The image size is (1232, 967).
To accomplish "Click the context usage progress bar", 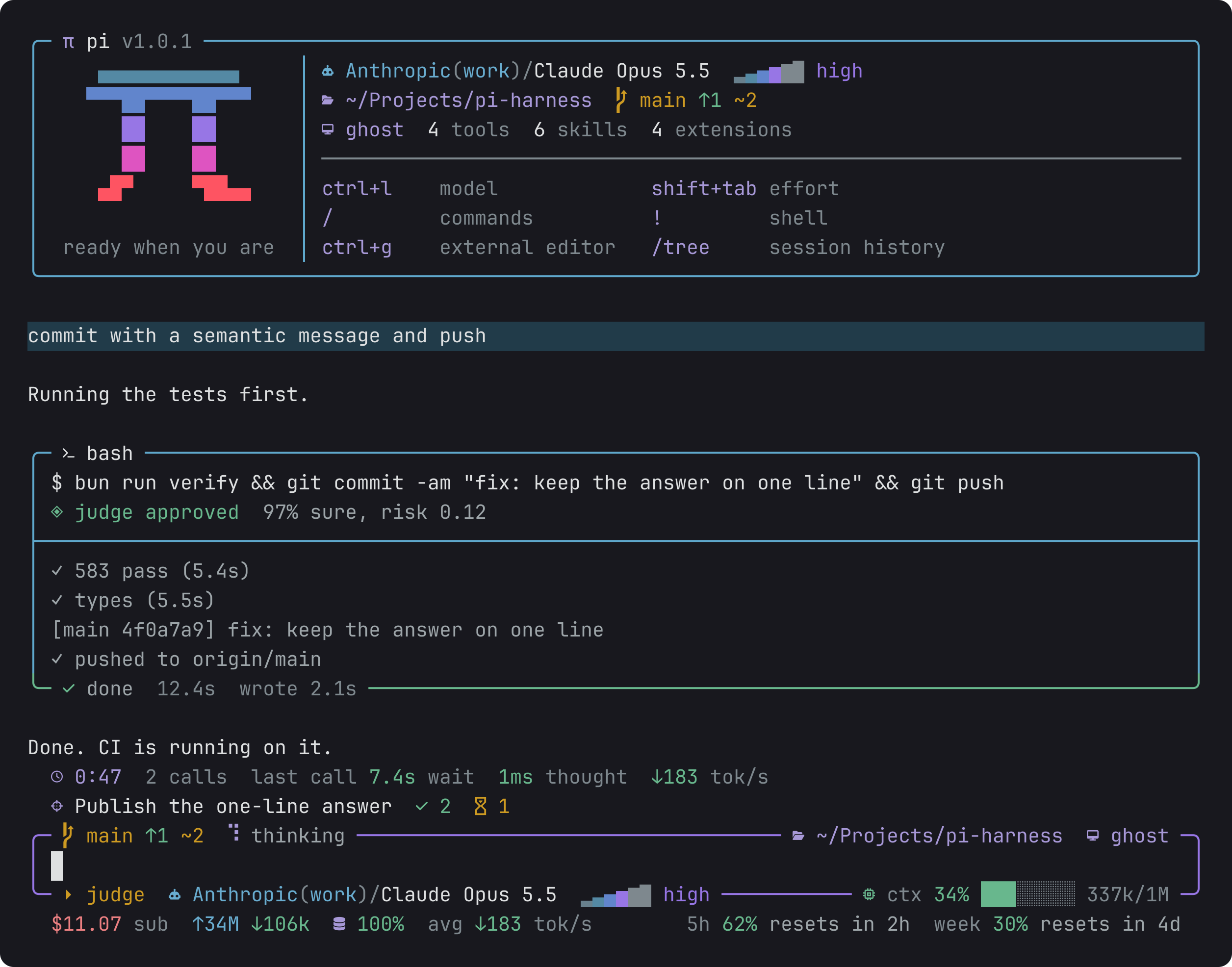I will pos(1027,894).
